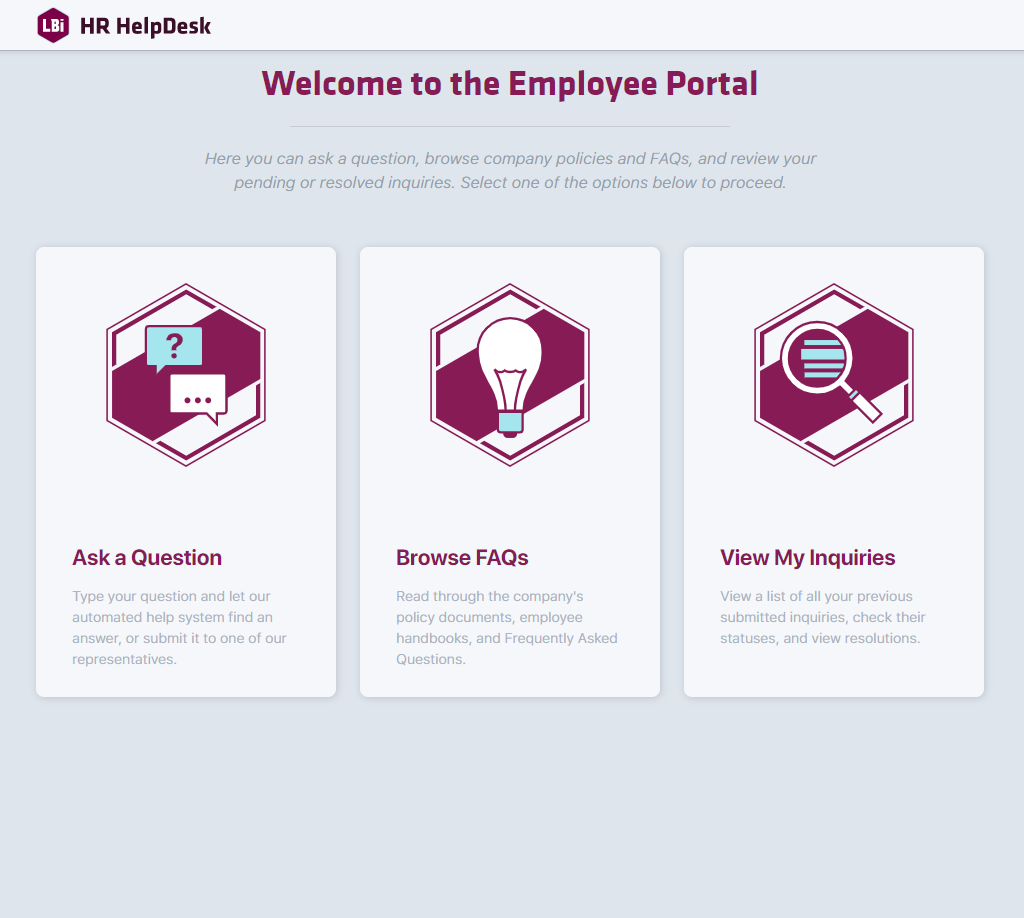This screenshot has height=918, width=1024.
Task: Open the Ask a Question card
Action: [x=185, y=470]
